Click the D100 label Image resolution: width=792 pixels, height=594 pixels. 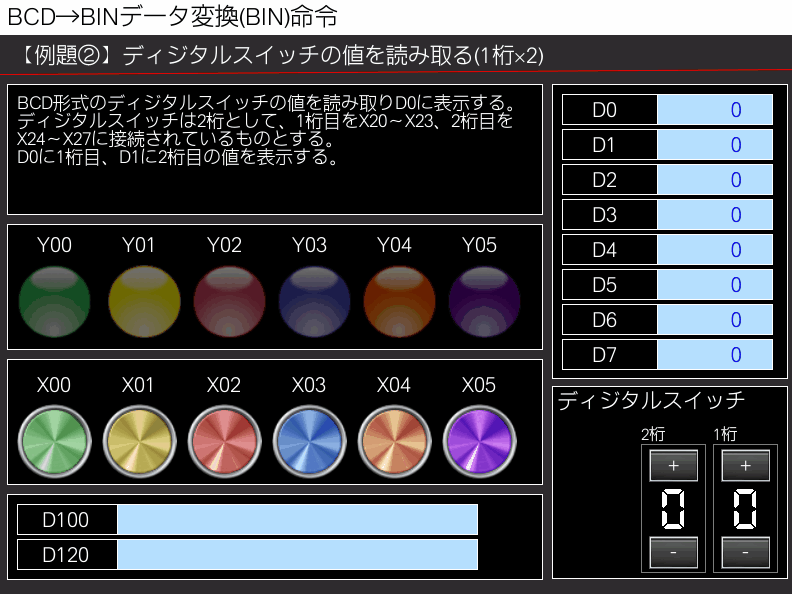pyautogui.click(x=66, y=520)
